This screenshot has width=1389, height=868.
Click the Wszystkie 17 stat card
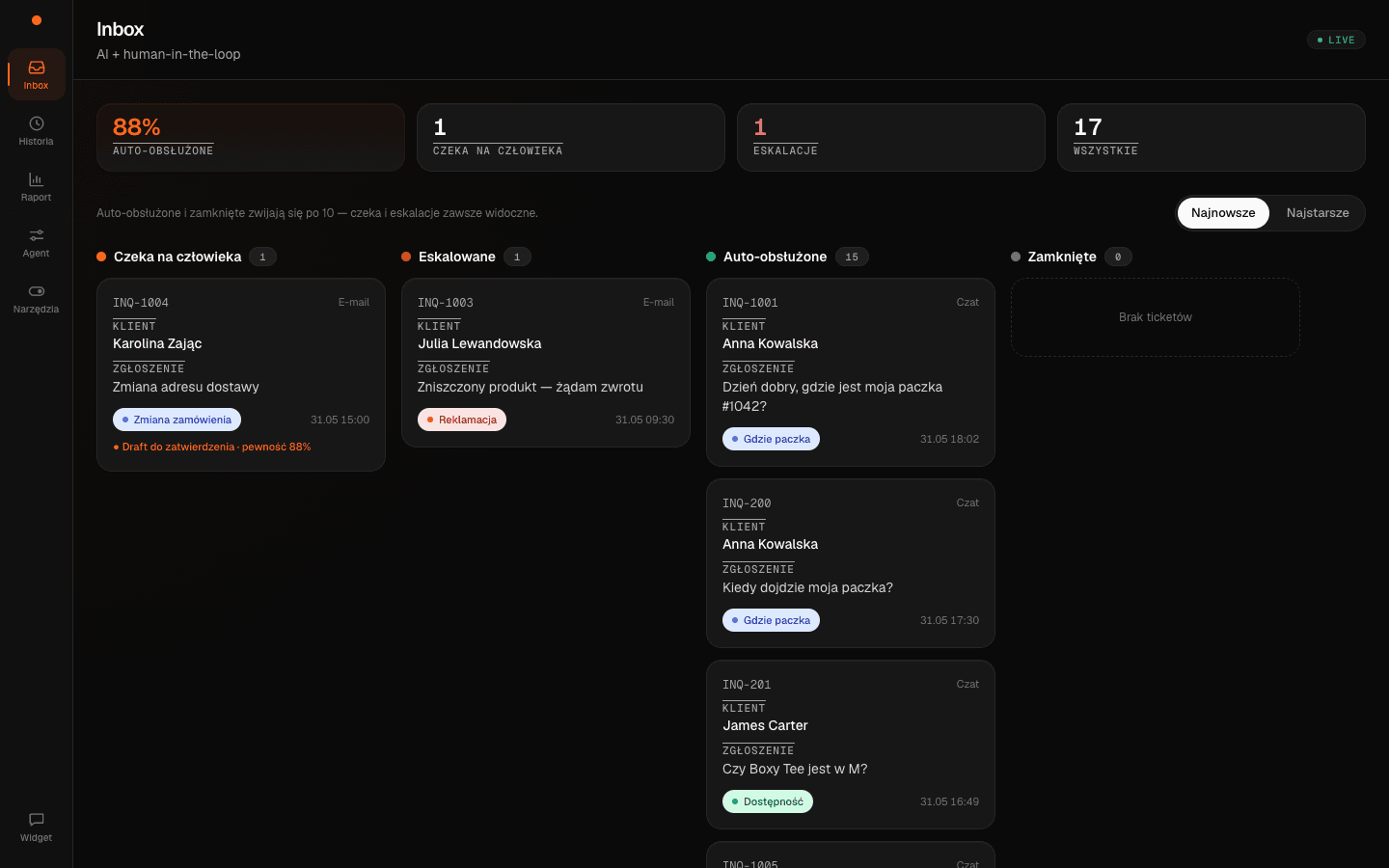pos(1212,137)
